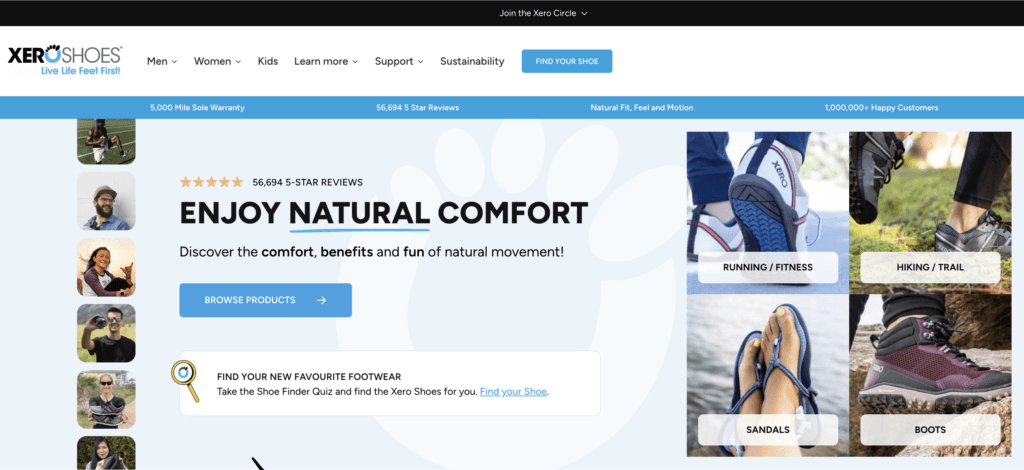The width and height of the screenshot is (1024, 470).
Task: Open the Sandals category tile
Action: coord(768,375)
